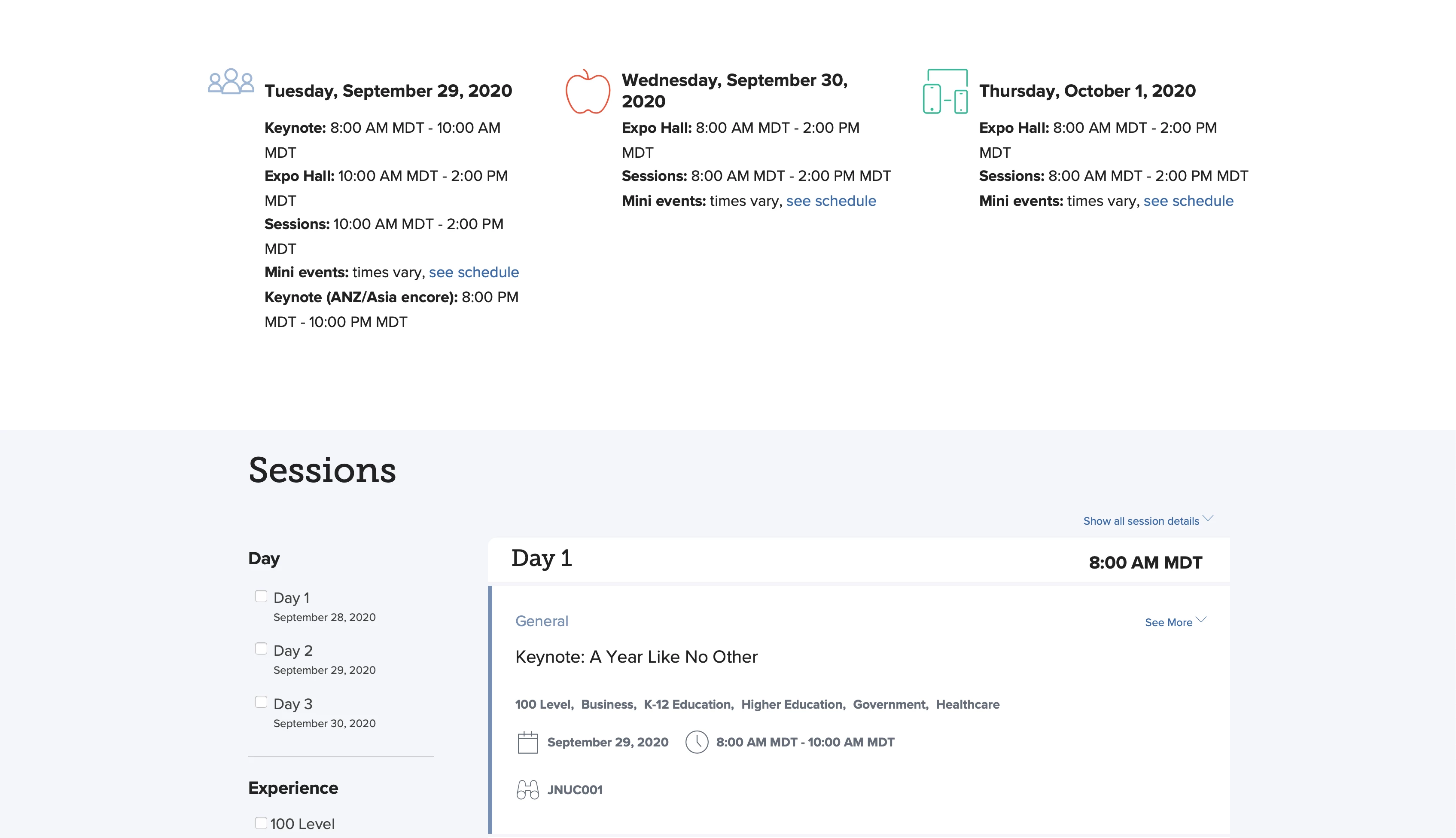Tick the Day 3 September 30 checkbox
Screen dimensions: 1456x838
[261, 702]
